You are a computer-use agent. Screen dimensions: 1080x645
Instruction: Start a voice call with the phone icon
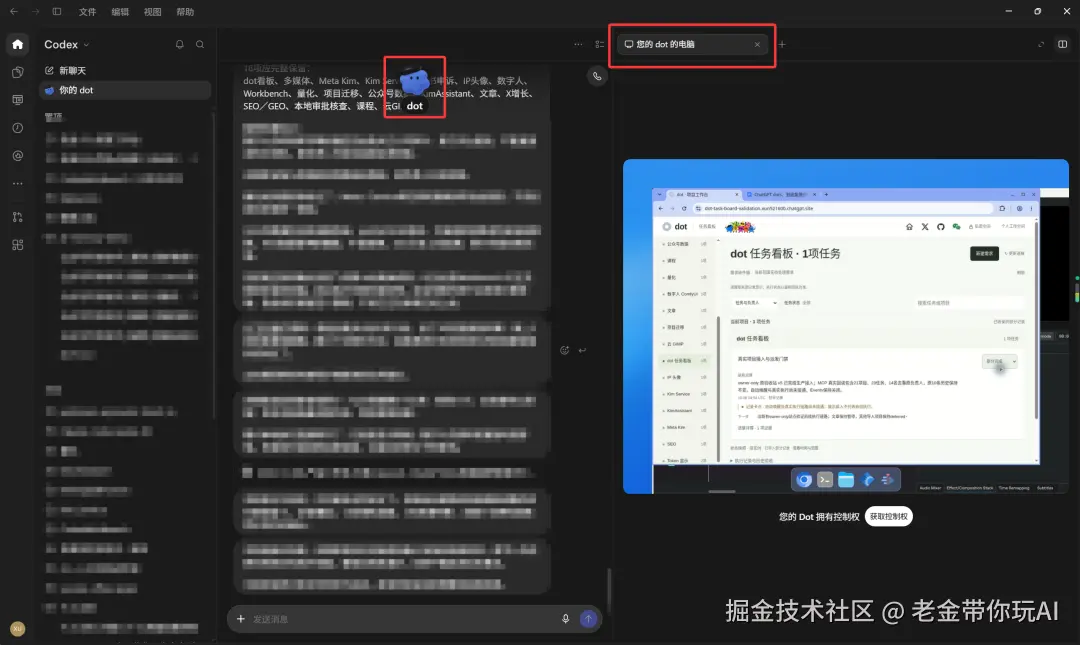tap(597, 76)
